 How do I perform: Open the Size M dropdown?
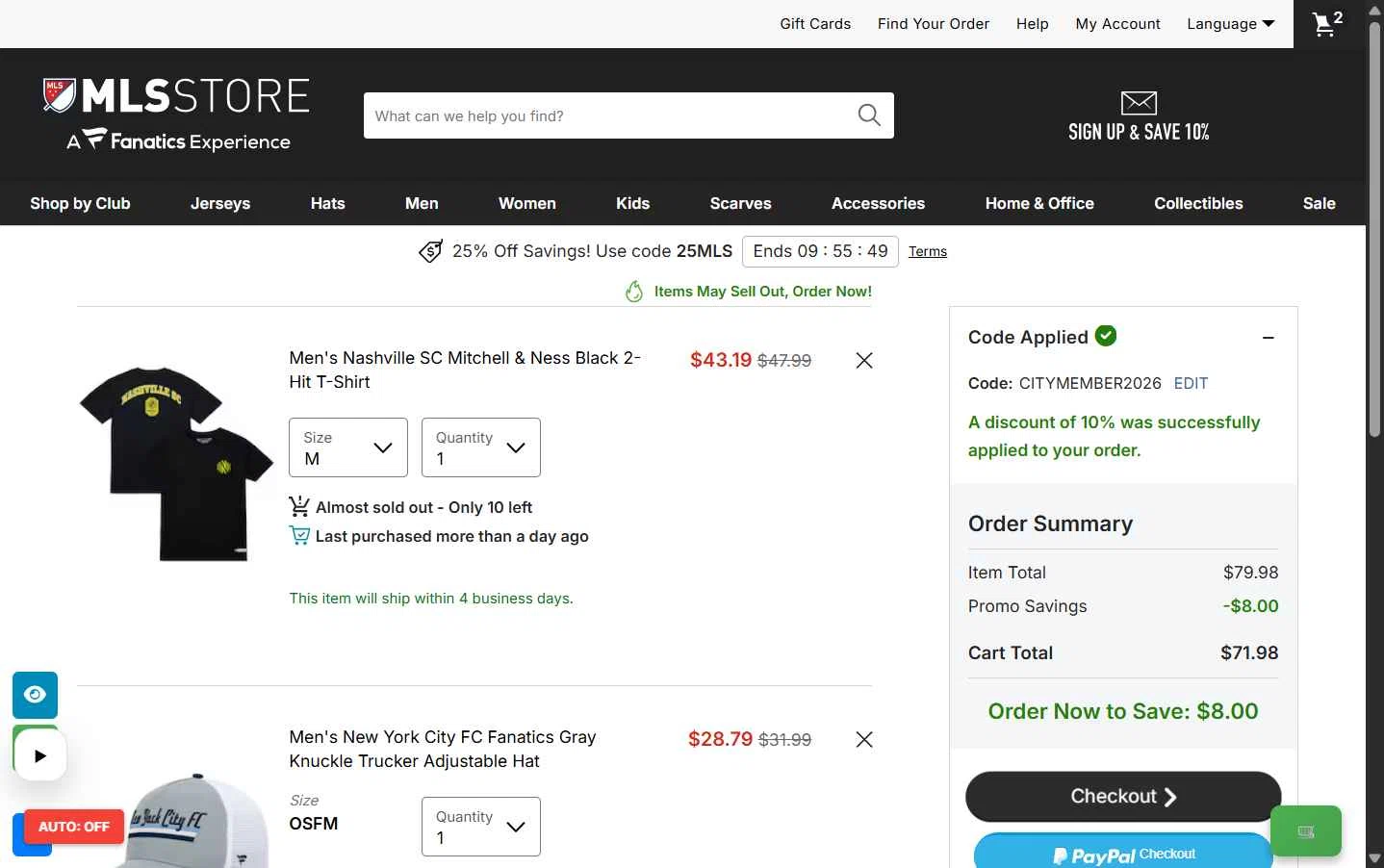pos(348,447)
